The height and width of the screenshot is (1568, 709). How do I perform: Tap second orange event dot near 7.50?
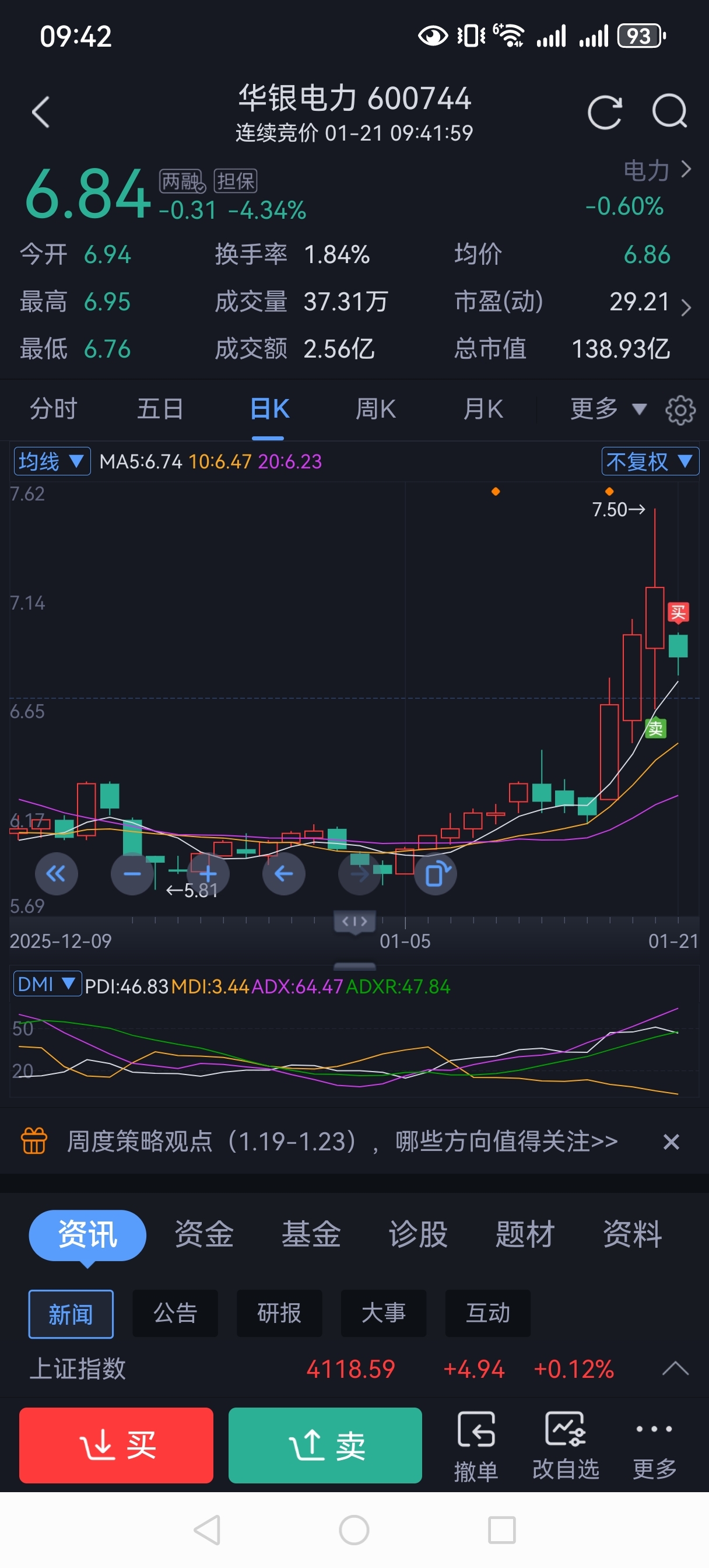(x=609, y=491)
